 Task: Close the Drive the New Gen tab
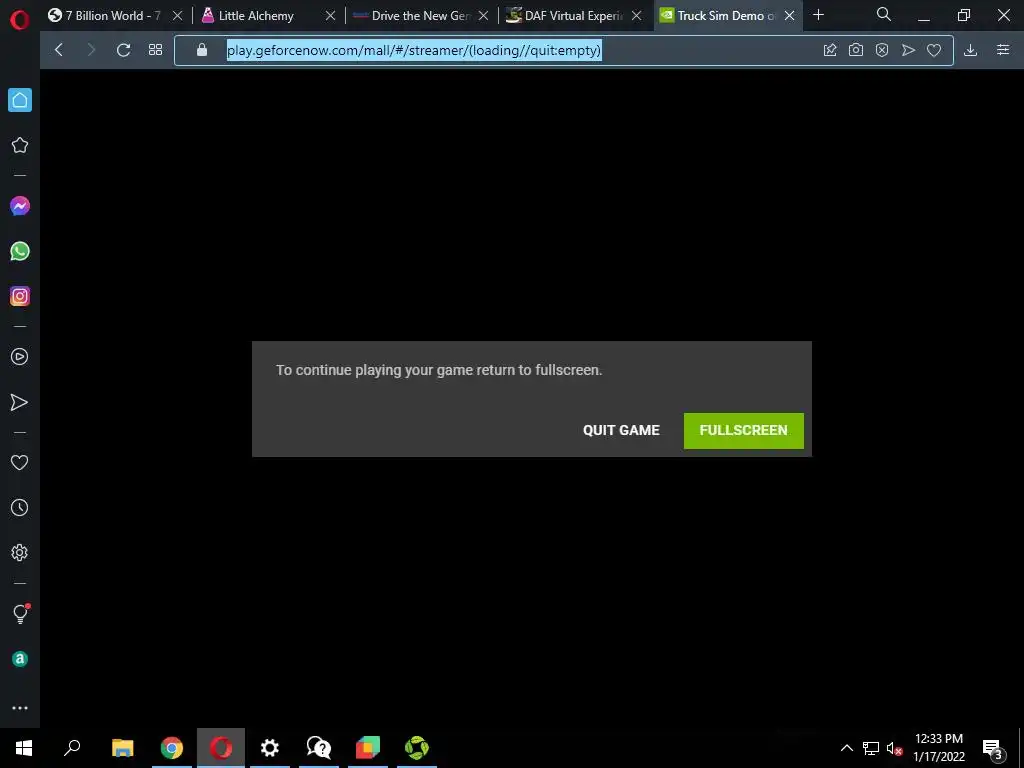pyautogui.click(x=483, y=16)
